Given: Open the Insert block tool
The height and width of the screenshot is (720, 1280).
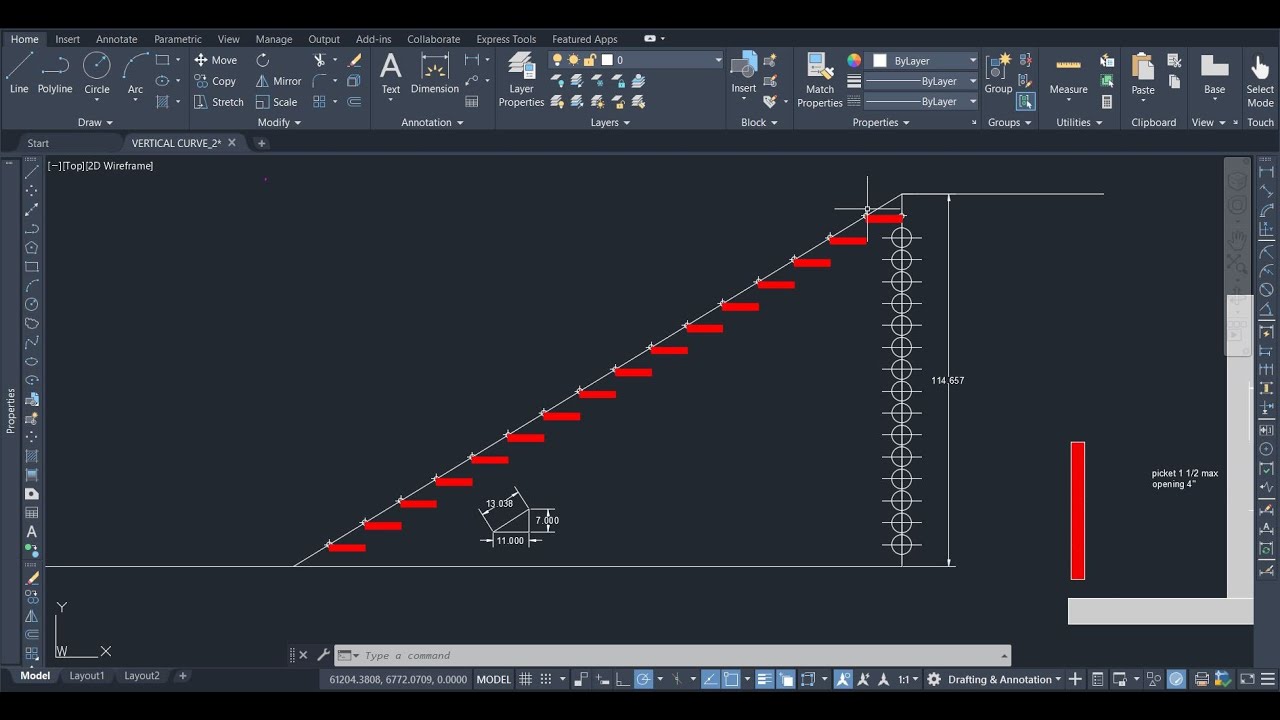Looking at the screenshot, I should 744,74.
